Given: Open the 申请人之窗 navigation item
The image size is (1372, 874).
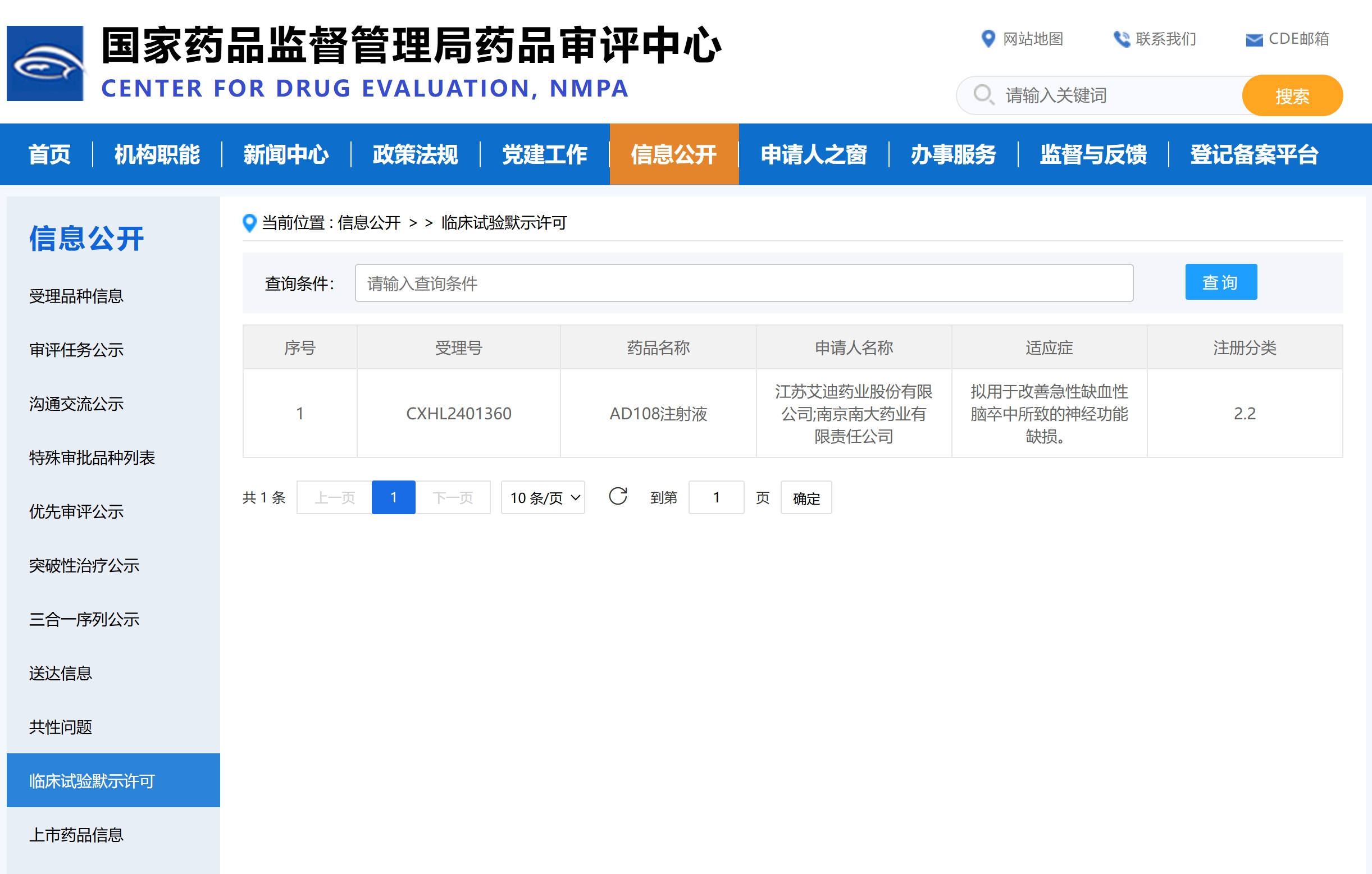Looking at the screenshot, I should tap(813, 154).
